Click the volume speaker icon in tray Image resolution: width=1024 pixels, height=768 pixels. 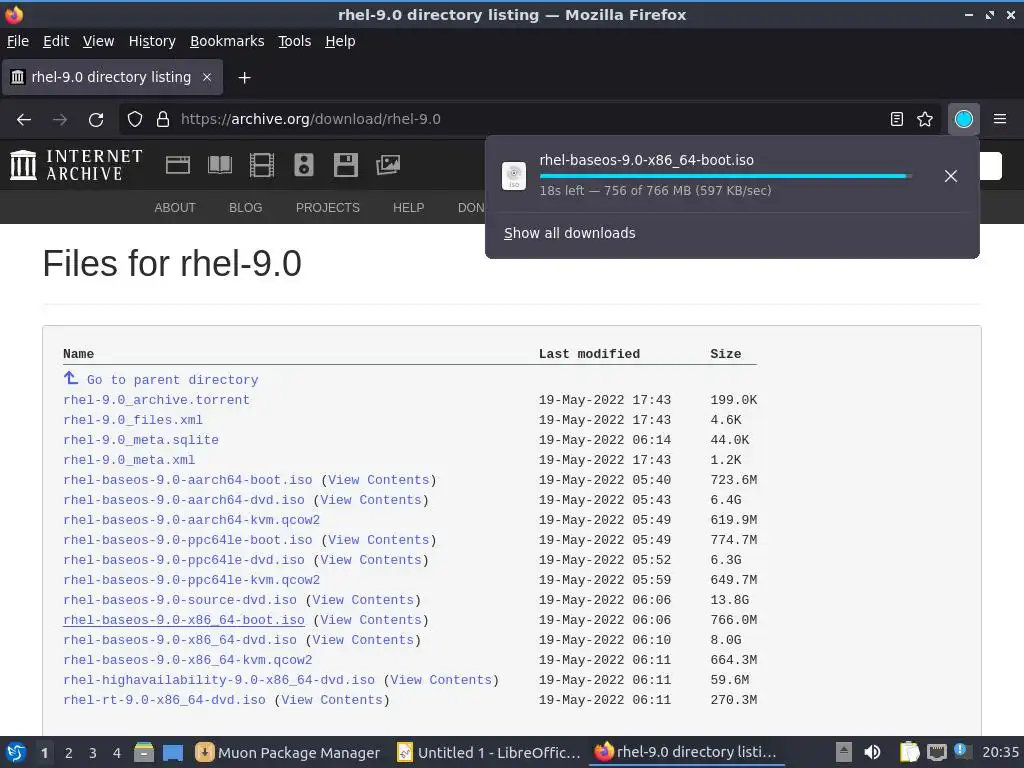[x=872, y=752]
